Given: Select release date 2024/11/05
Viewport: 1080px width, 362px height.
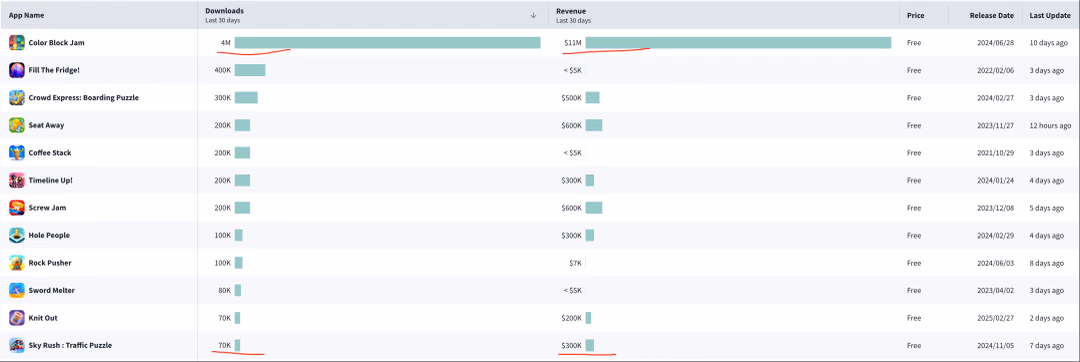Looking at the screenshot, I should click(x=995, y=345).
